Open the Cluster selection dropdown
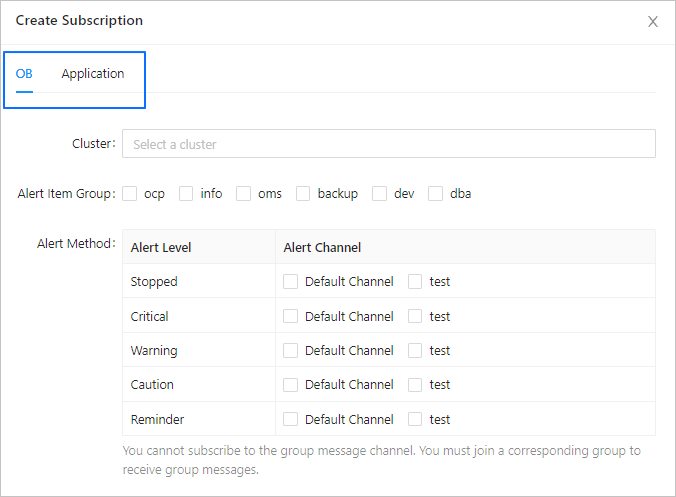This screenshot has width=676, height=497. click(x=388, y=144)
